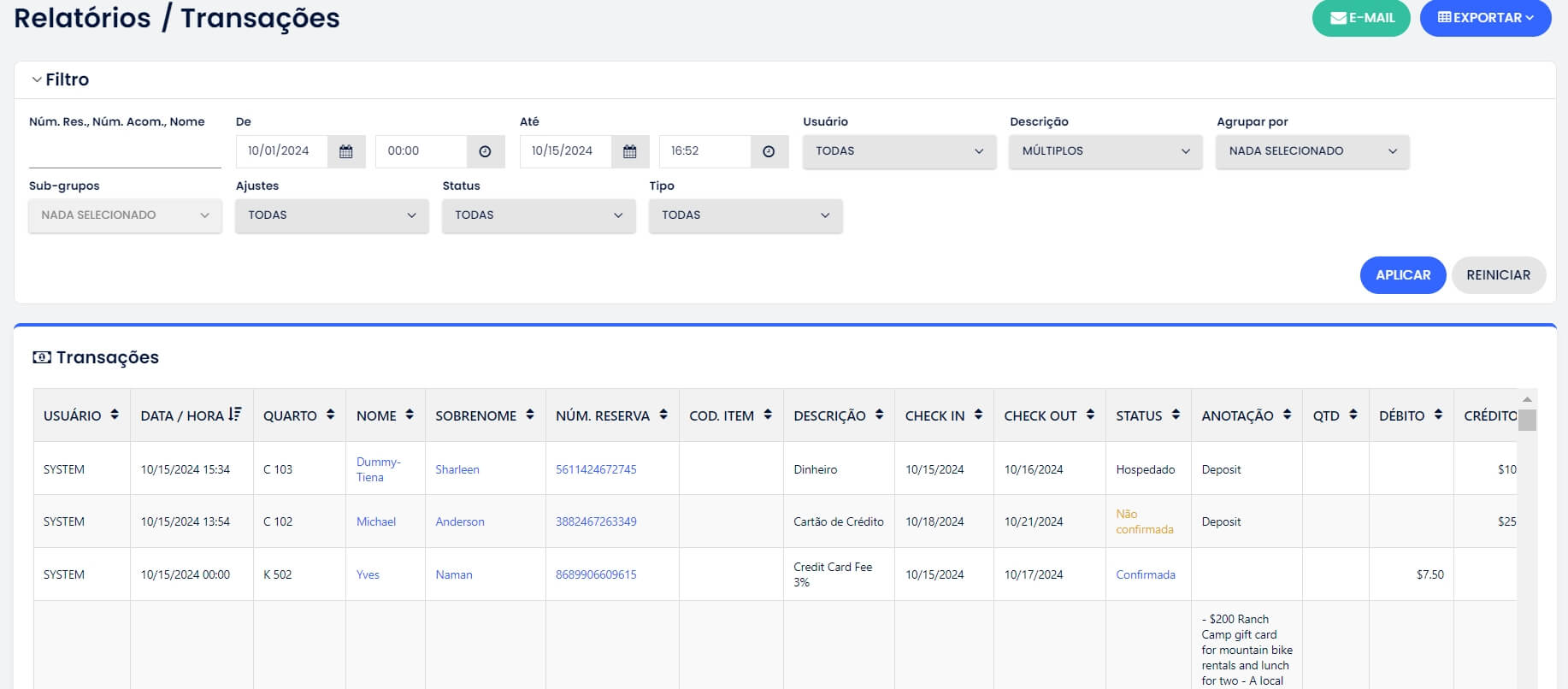Apply filters with APLICAR button

coord(1403,275)
